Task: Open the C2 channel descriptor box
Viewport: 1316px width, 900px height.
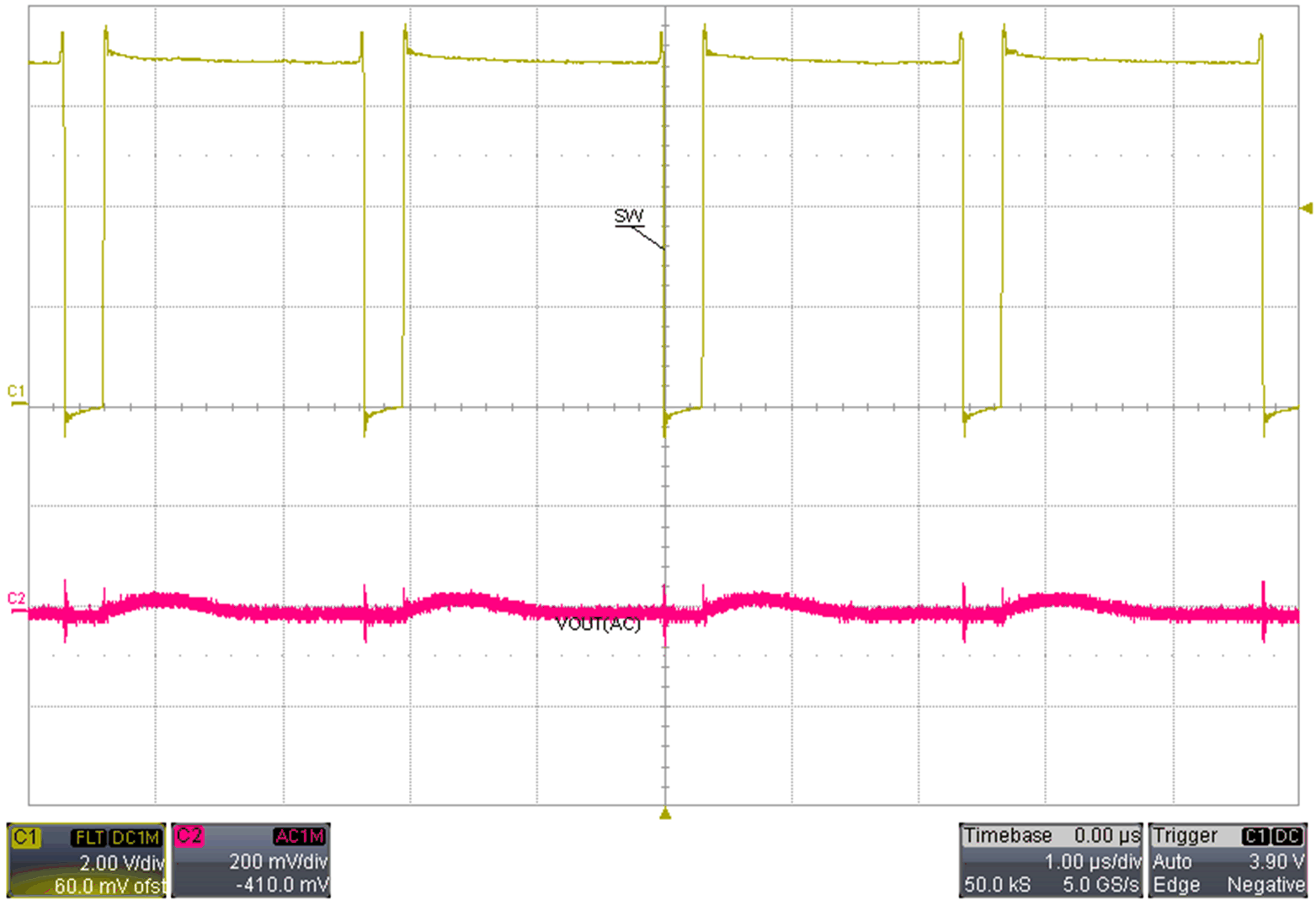Action: (x=251, y=860)
